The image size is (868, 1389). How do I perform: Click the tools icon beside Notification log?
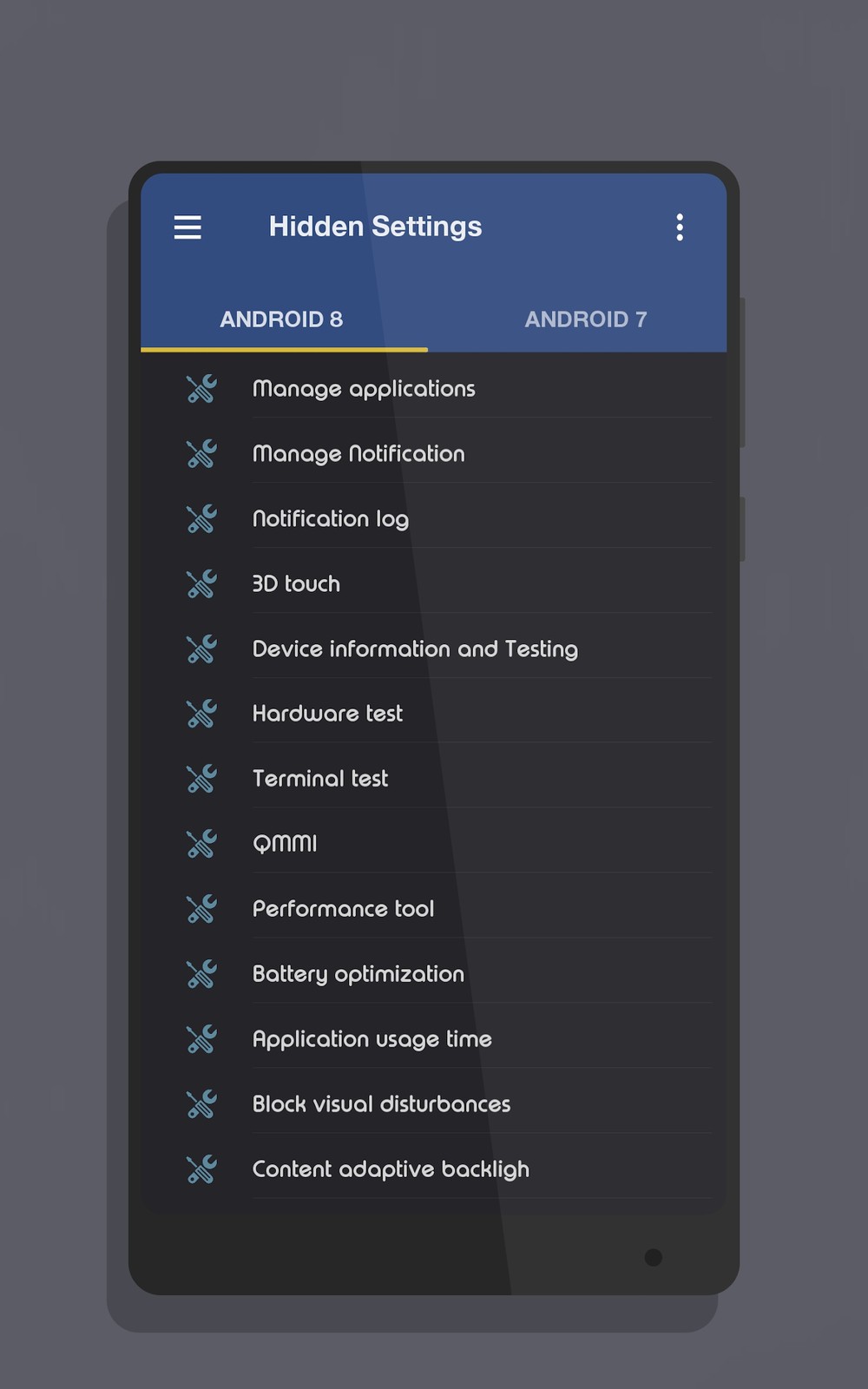tap(201, 519)
